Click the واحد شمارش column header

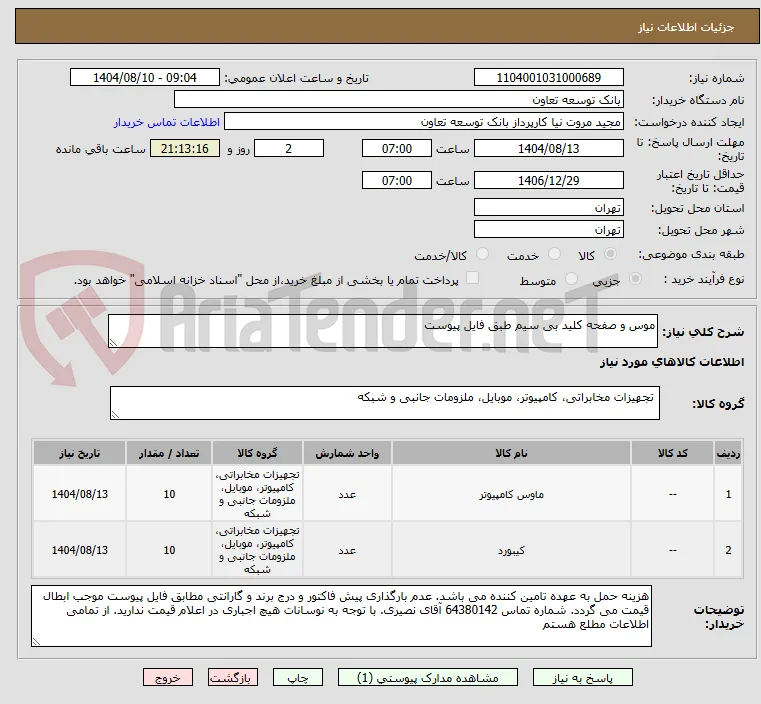(347, 453)
